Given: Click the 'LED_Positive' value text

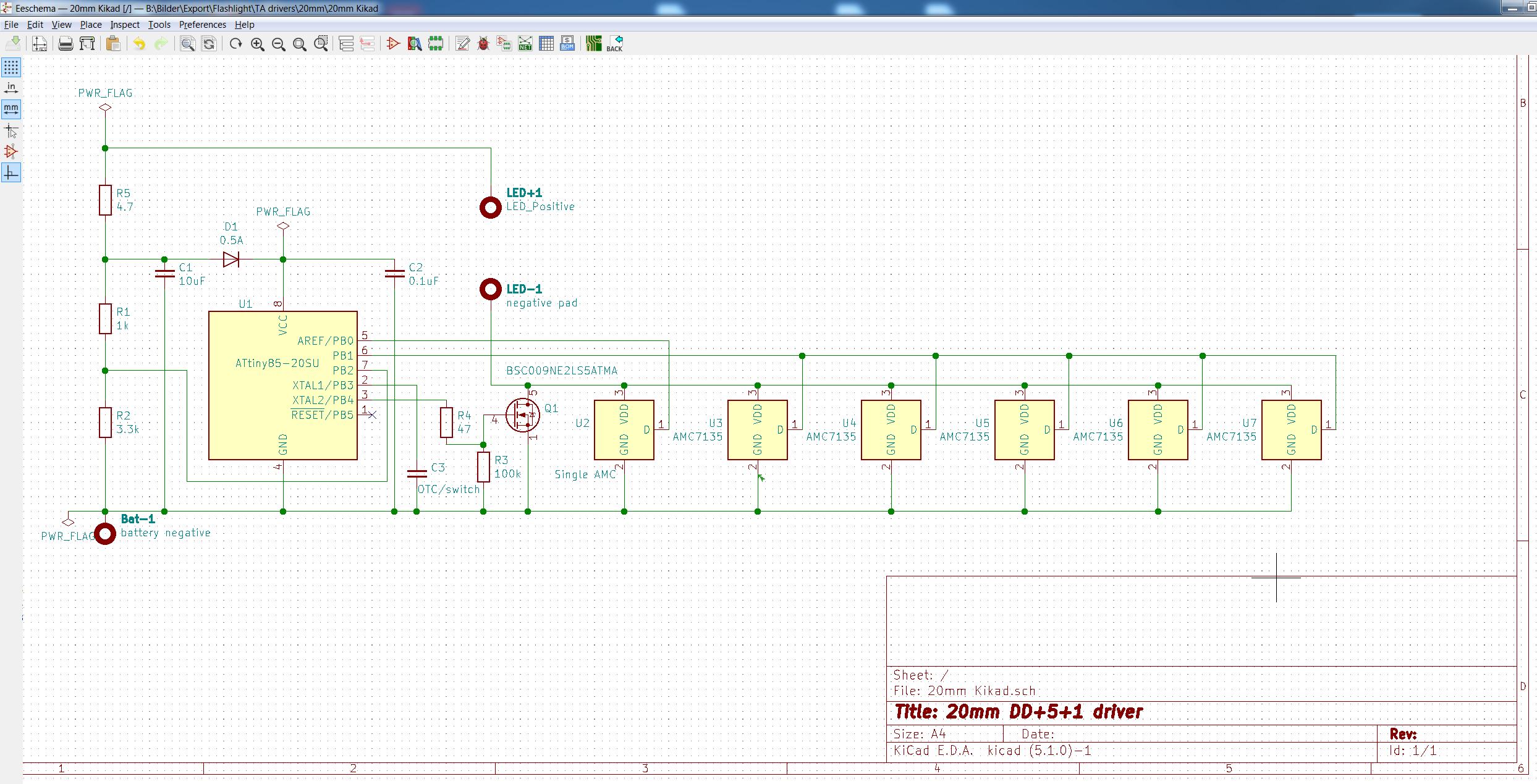Looking at the screenshot, I should [x=541, y=206].
